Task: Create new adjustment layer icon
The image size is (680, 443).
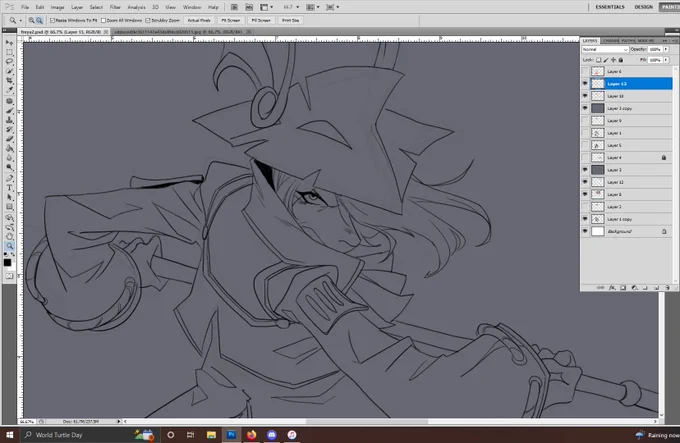Action: [634, 288]
